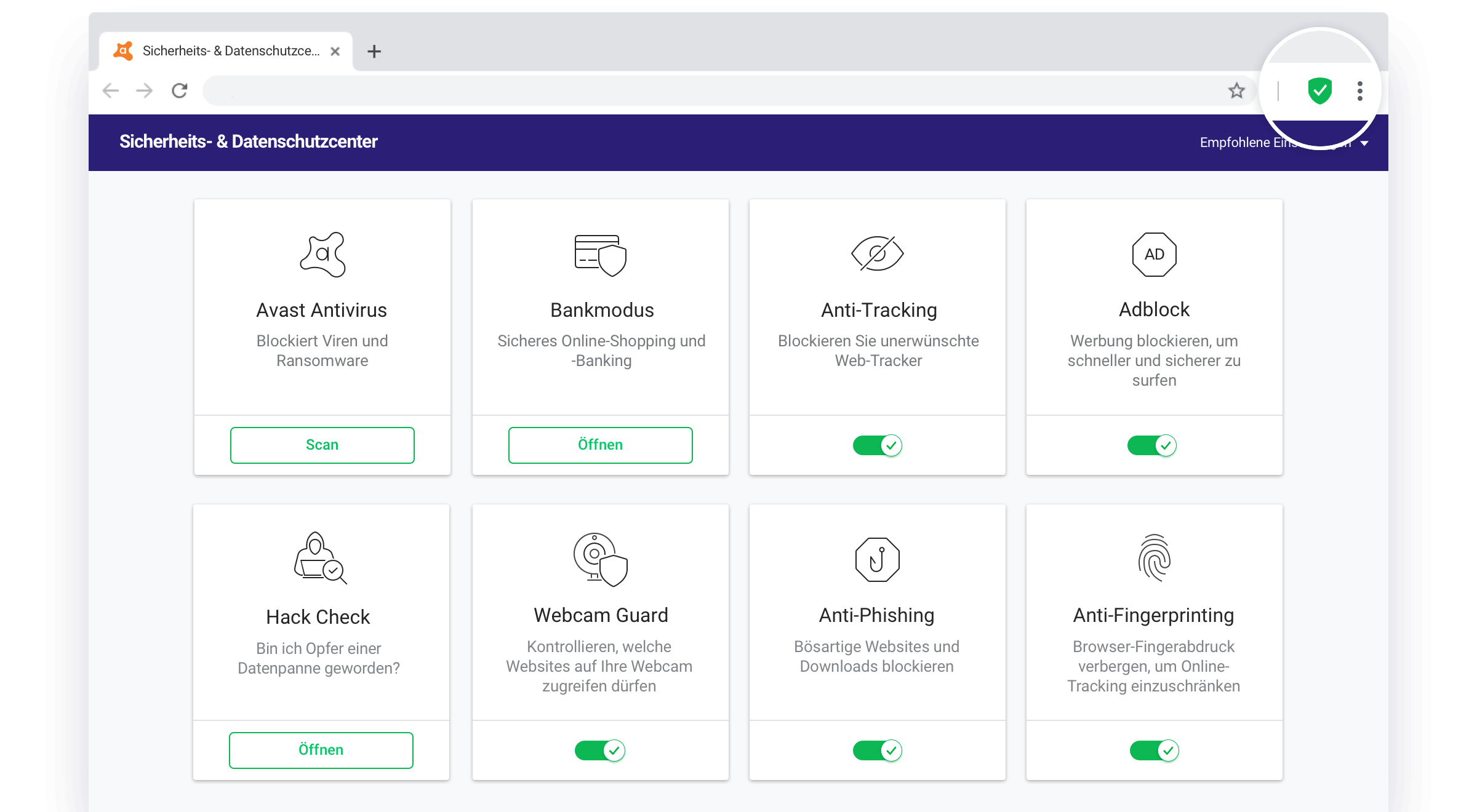
Task: Click the Anti-Fingerprinting fingerprint icon
Action: (1154, 558)
